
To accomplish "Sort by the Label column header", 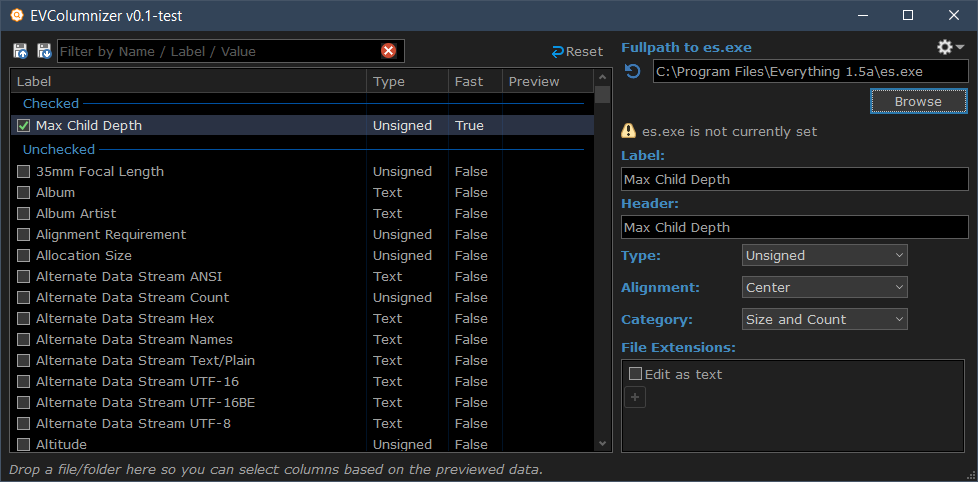I will (188, 81).
